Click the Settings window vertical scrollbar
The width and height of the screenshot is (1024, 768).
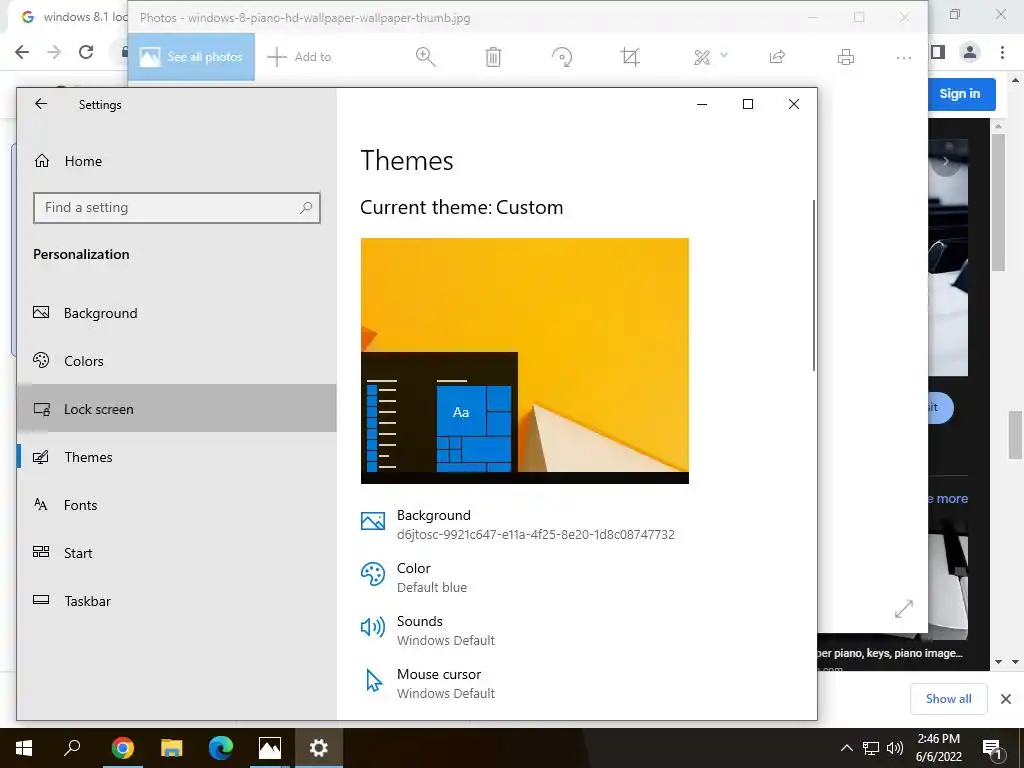tap(813, 286)
